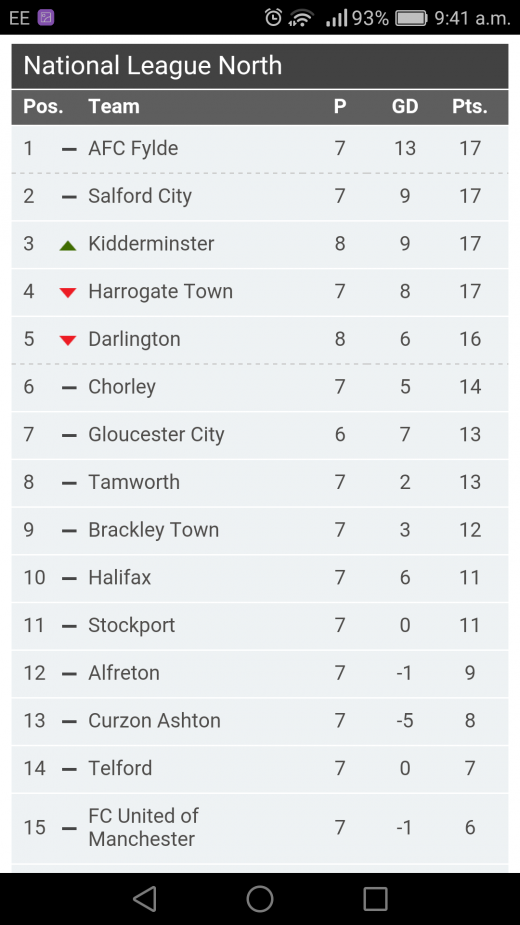Tap the red down arrow beside Darlington
520x925 pixels.
[x=68, y=340]
